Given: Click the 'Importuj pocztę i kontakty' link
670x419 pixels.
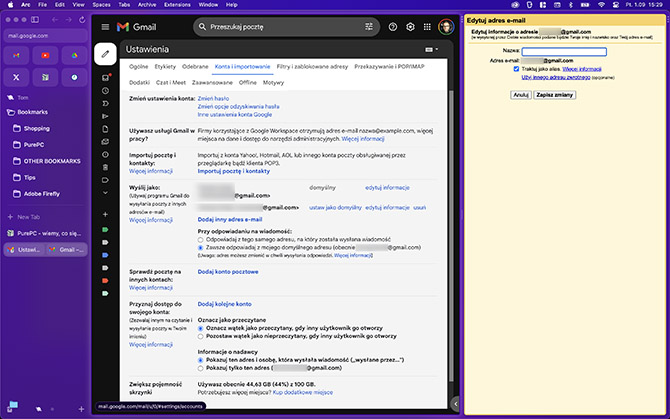Looking at the screenshot, I should point(233,171).
